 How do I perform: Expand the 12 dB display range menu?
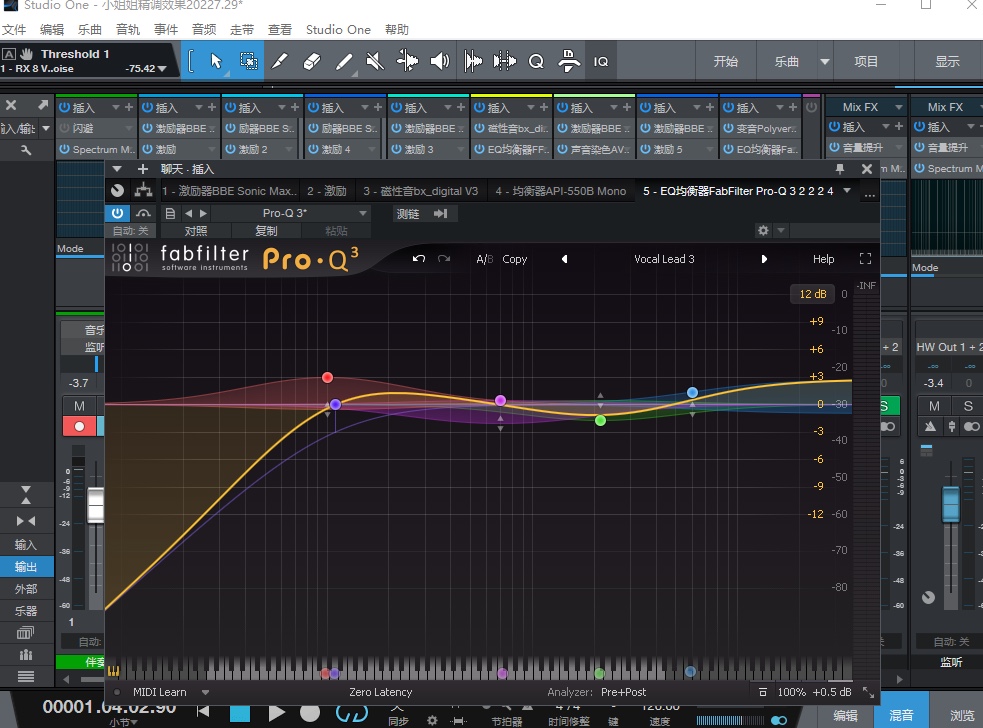click(812, 294)
